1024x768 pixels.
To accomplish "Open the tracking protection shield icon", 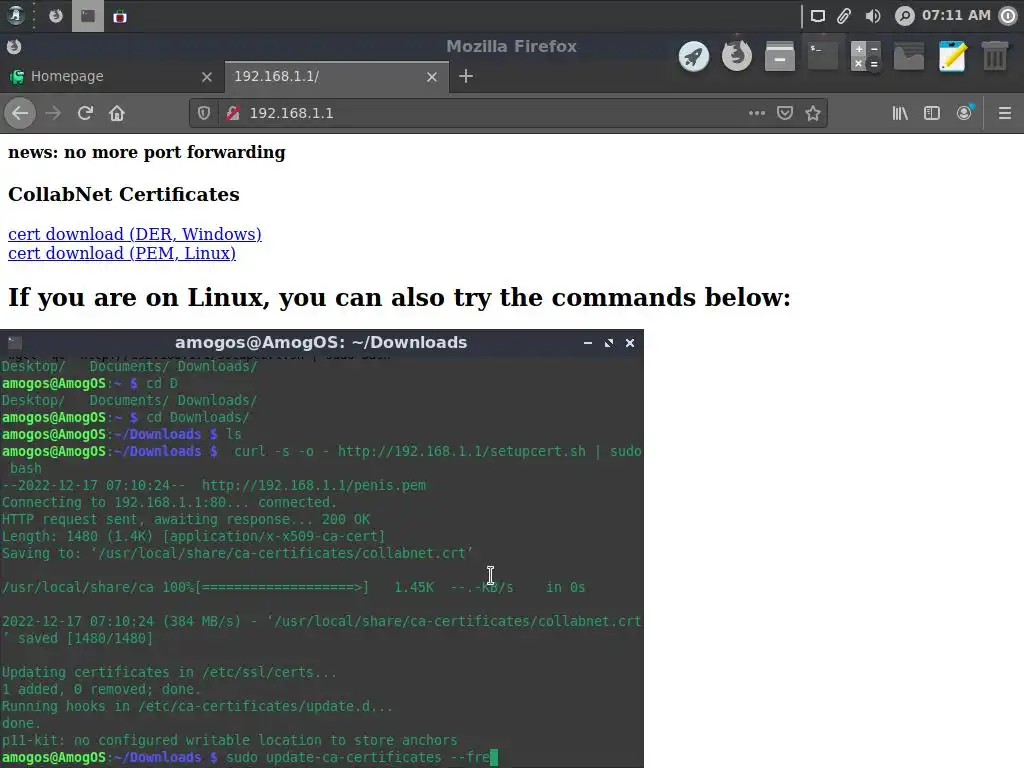I will click(x=204, y=113).
